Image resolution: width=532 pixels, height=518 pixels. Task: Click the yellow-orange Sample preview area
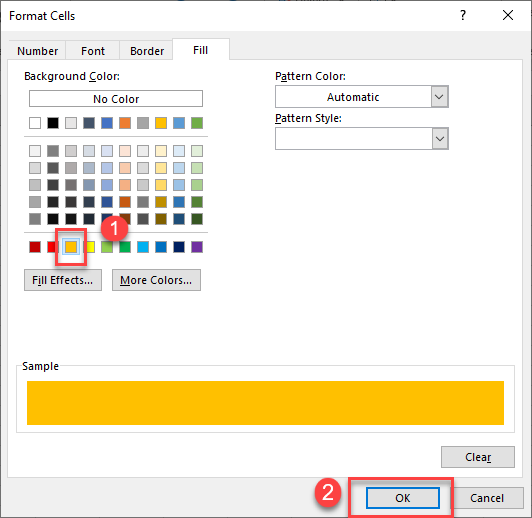click(265, 403)
